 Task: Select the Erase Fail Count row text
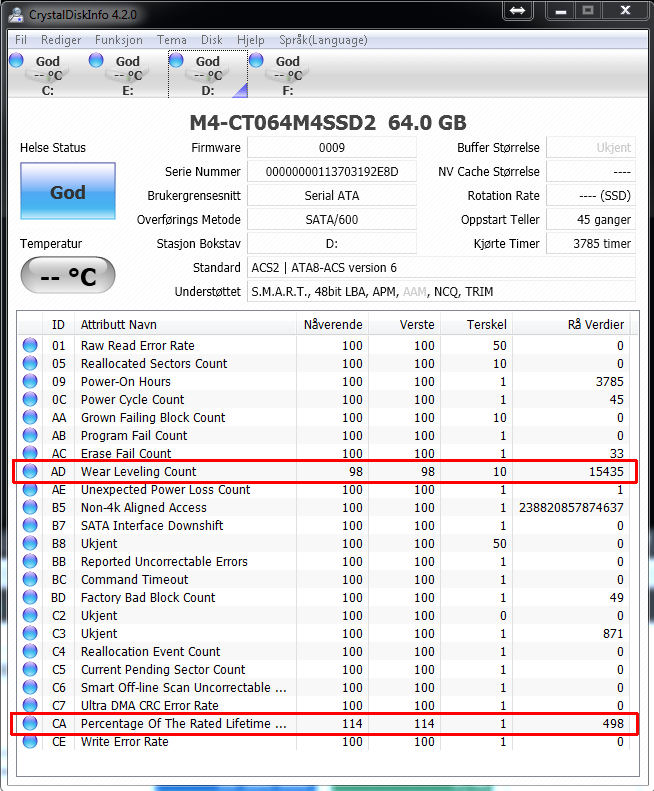pos(126,454)
